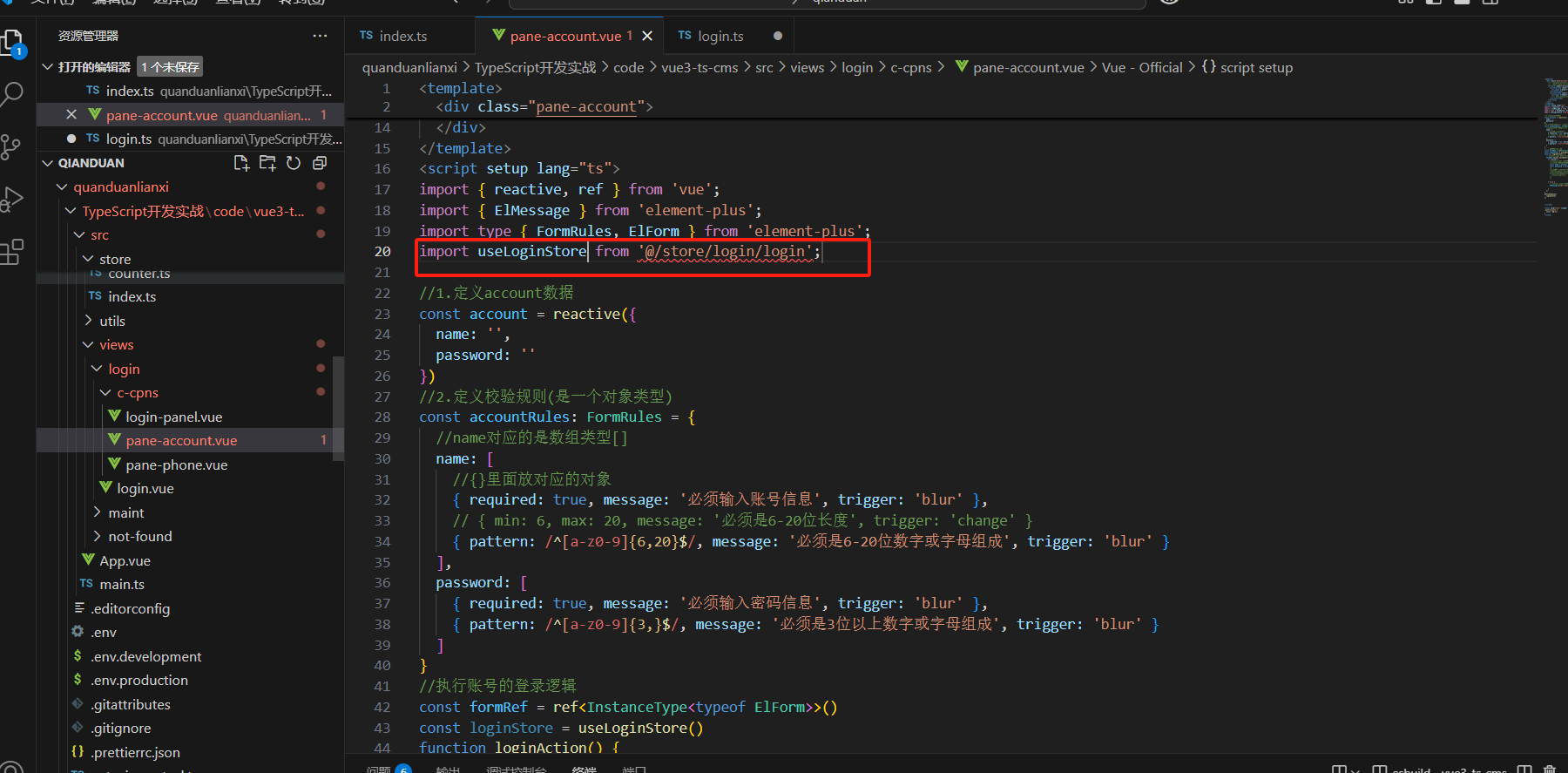The height and width of the screenshot is (773, 1568).
Task: Open .env.production file
Action: pos(190,681)
